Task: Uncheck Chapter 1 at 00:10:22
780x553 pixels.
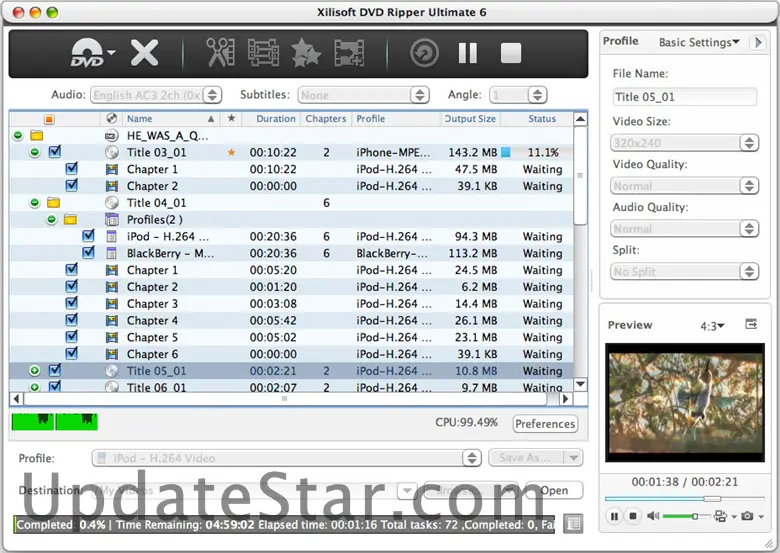Action: [x=72, y=168]
